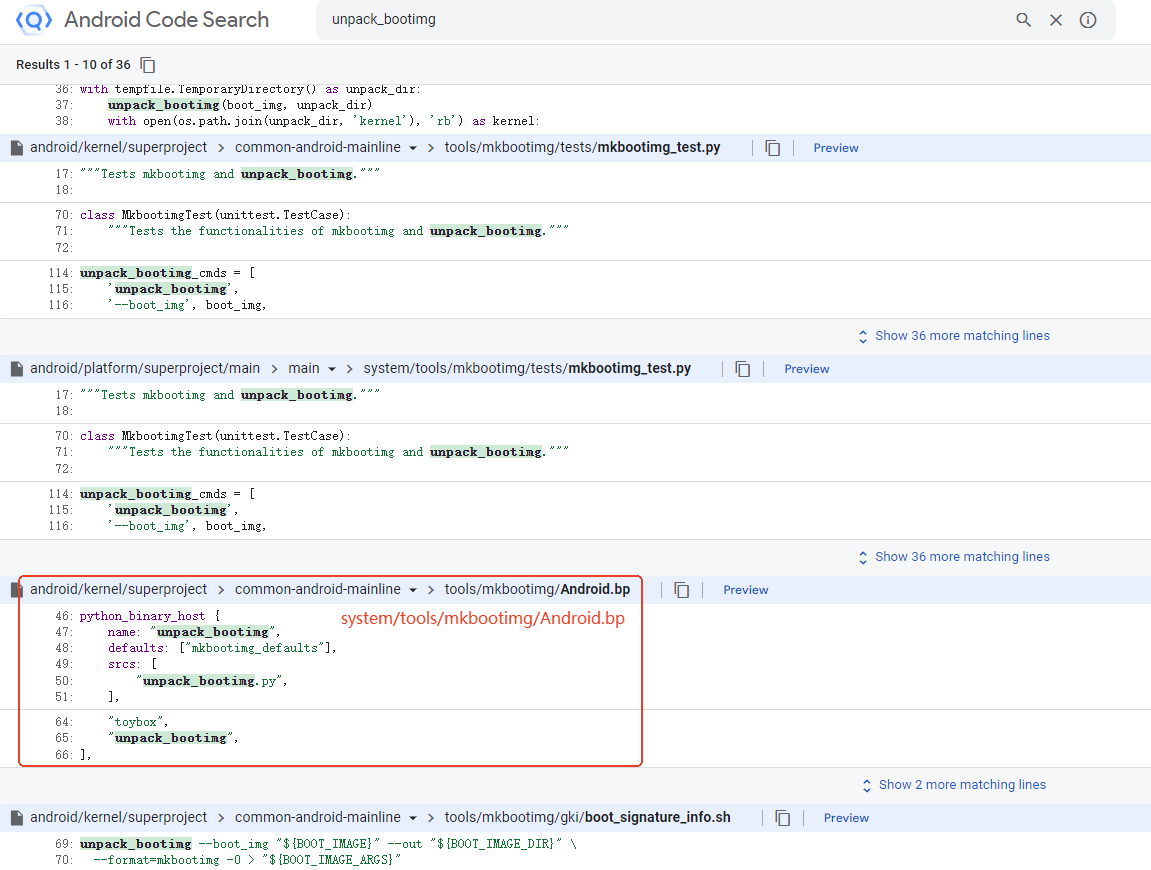1151x870 pixels.
Task: Open tools/mkbootimg/gki/boot_signature_info.sh link
Action: click(x=587, y=817)
